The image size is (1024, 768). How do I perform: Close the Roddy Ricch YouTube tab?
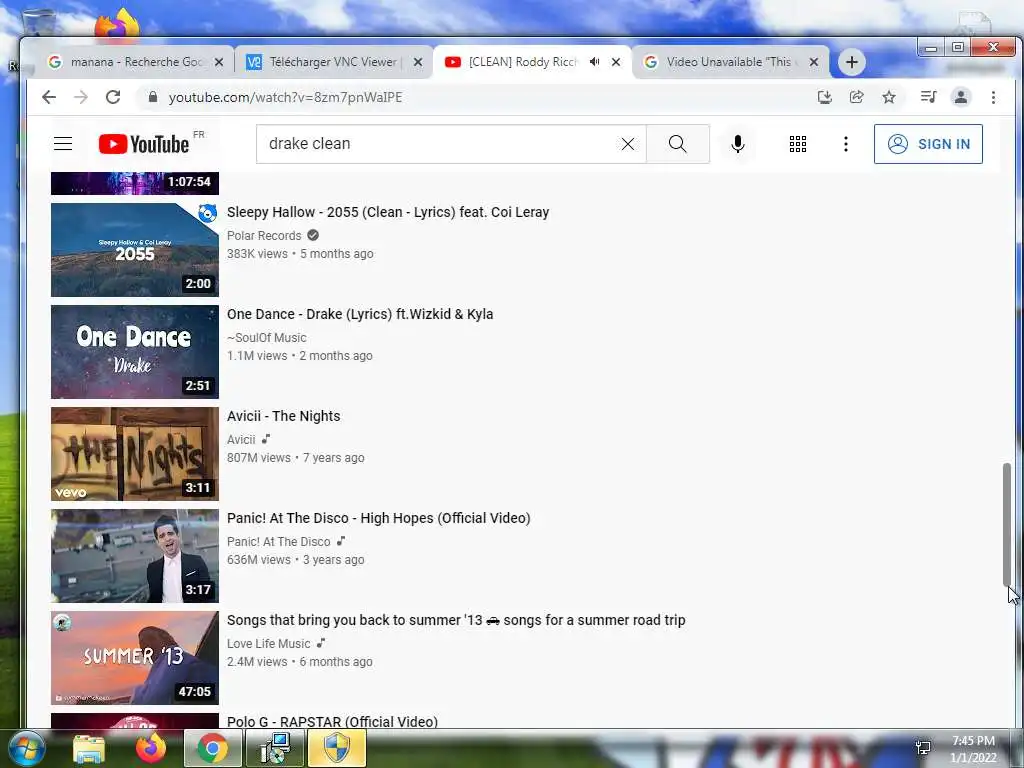(616, 62)
